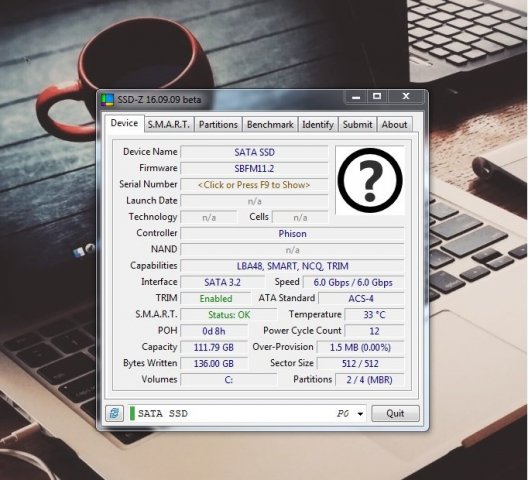The width and height of the screenshot is (528, 480).
Task: Click the Capabilities value 'LBA48, SMART, NCQ, TRIM'
Action: 292,266
